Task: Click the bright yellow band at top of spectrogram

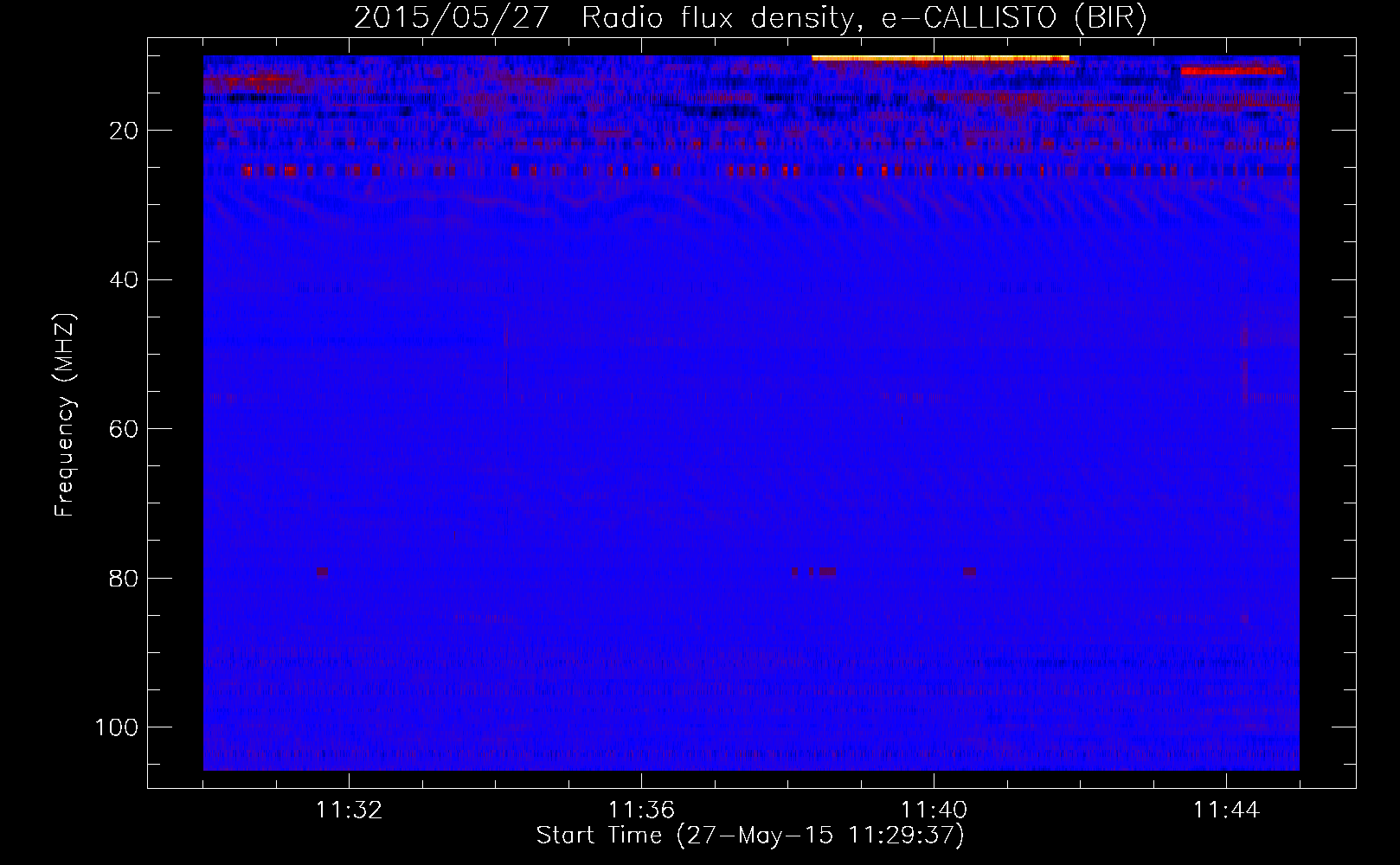Action: click(941, 59)
